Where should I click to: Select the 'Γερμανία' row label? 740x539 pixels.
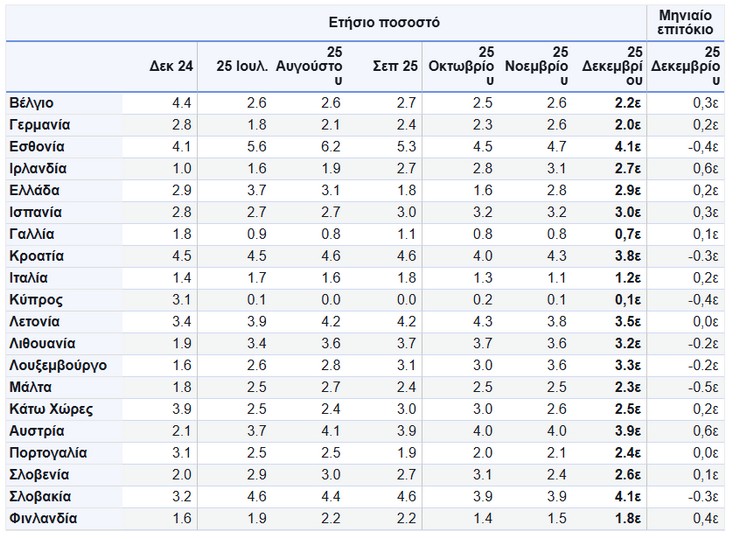coord(39,125)
